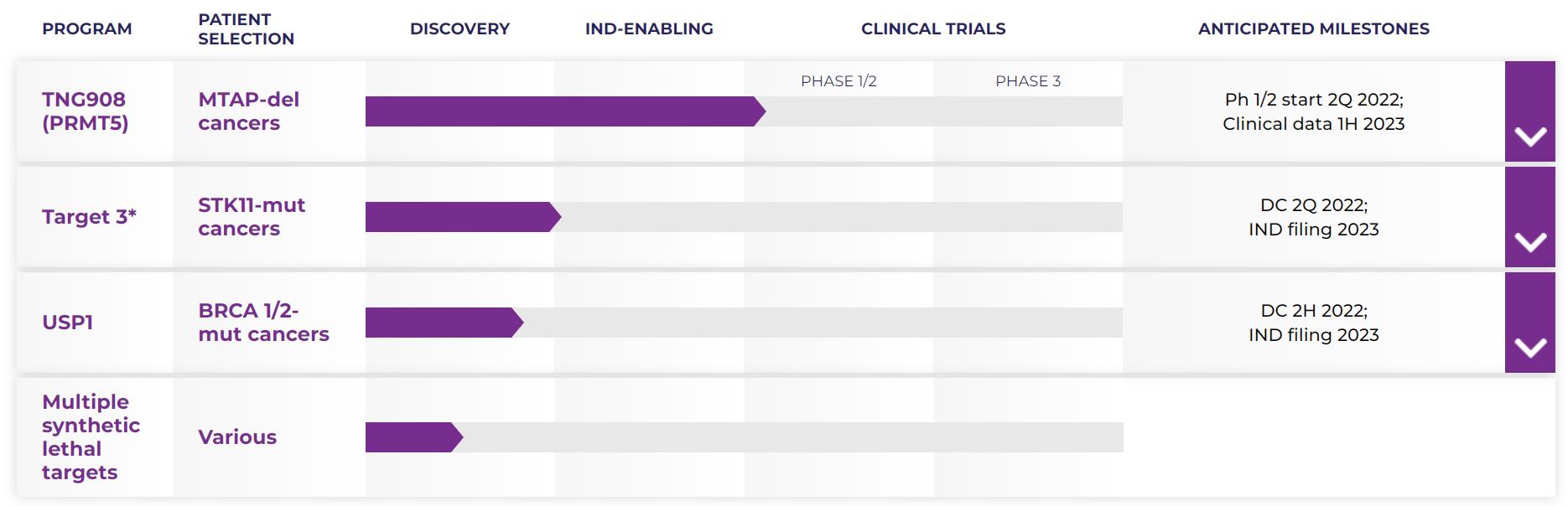Select the USP1 program label
The width and height of the screenshot is (1568, 506).
click(67, 323)
